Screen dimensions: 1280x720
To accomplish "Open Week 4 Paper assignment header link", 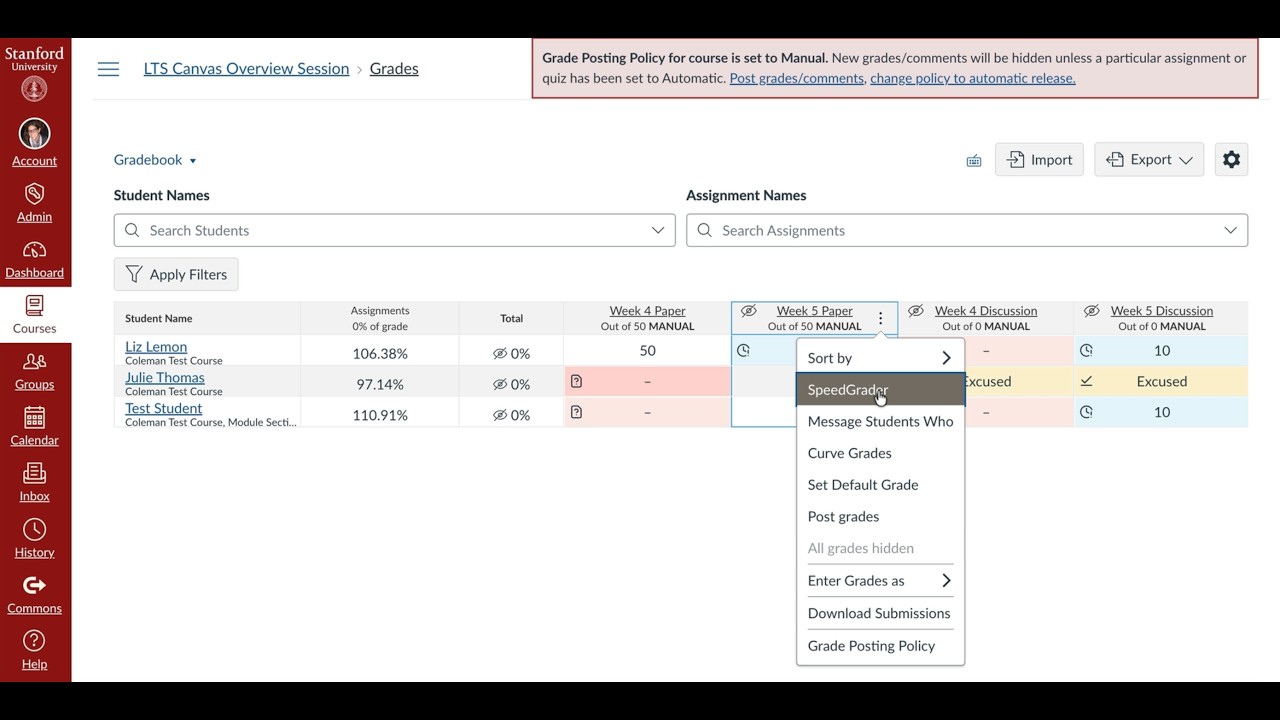I will 647,311.
